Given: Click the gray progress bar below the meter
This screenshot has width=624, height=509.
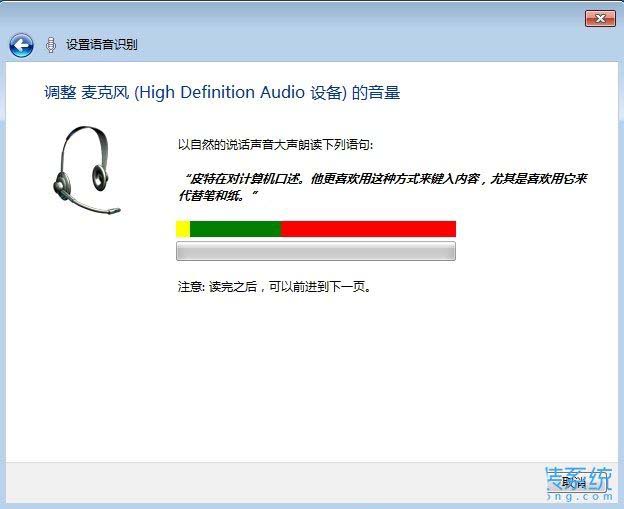Looking at the screenshot, I should pos(316,251).
